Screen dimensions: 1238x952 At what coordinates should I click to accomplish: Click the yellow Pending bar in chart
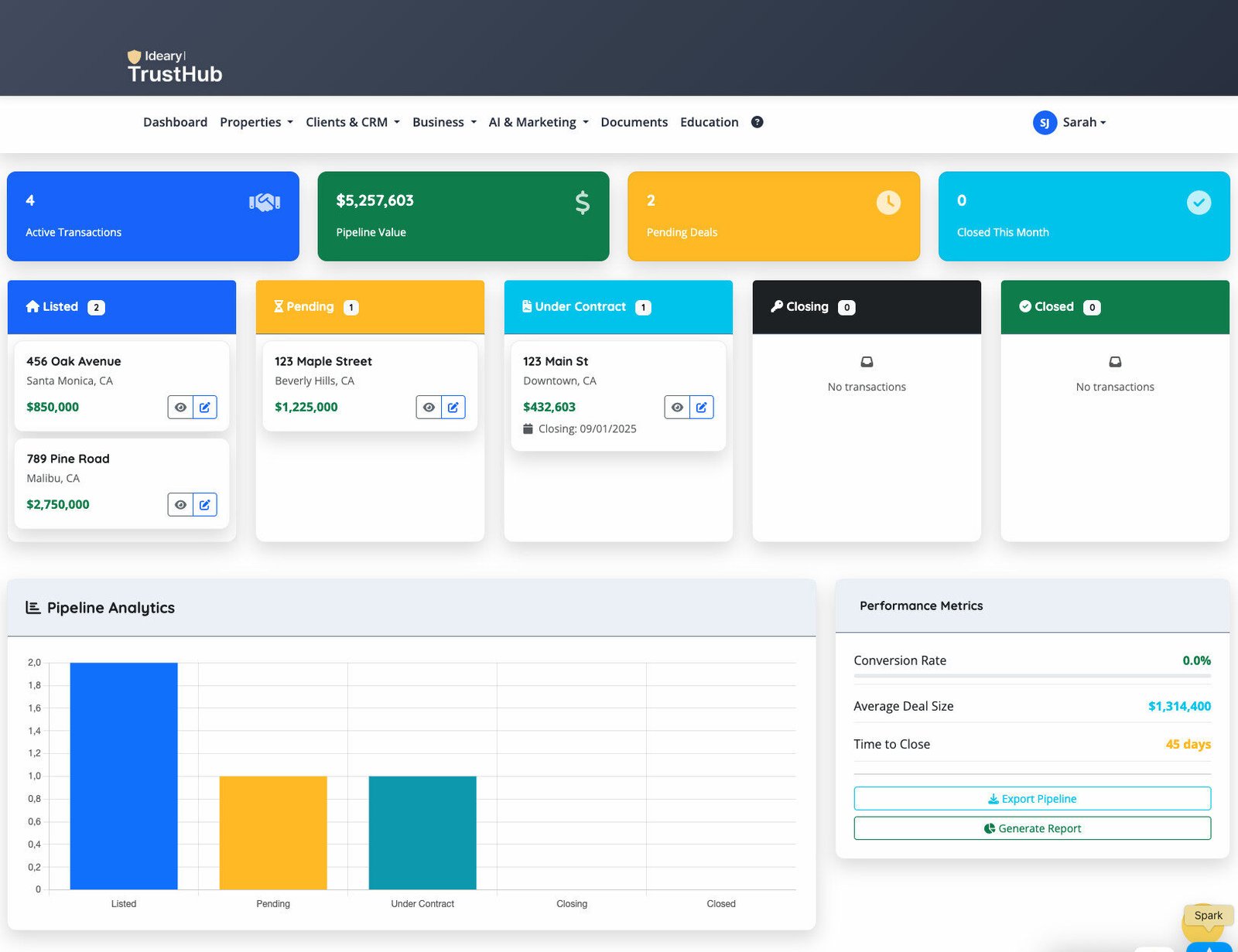tap(273, 833)
